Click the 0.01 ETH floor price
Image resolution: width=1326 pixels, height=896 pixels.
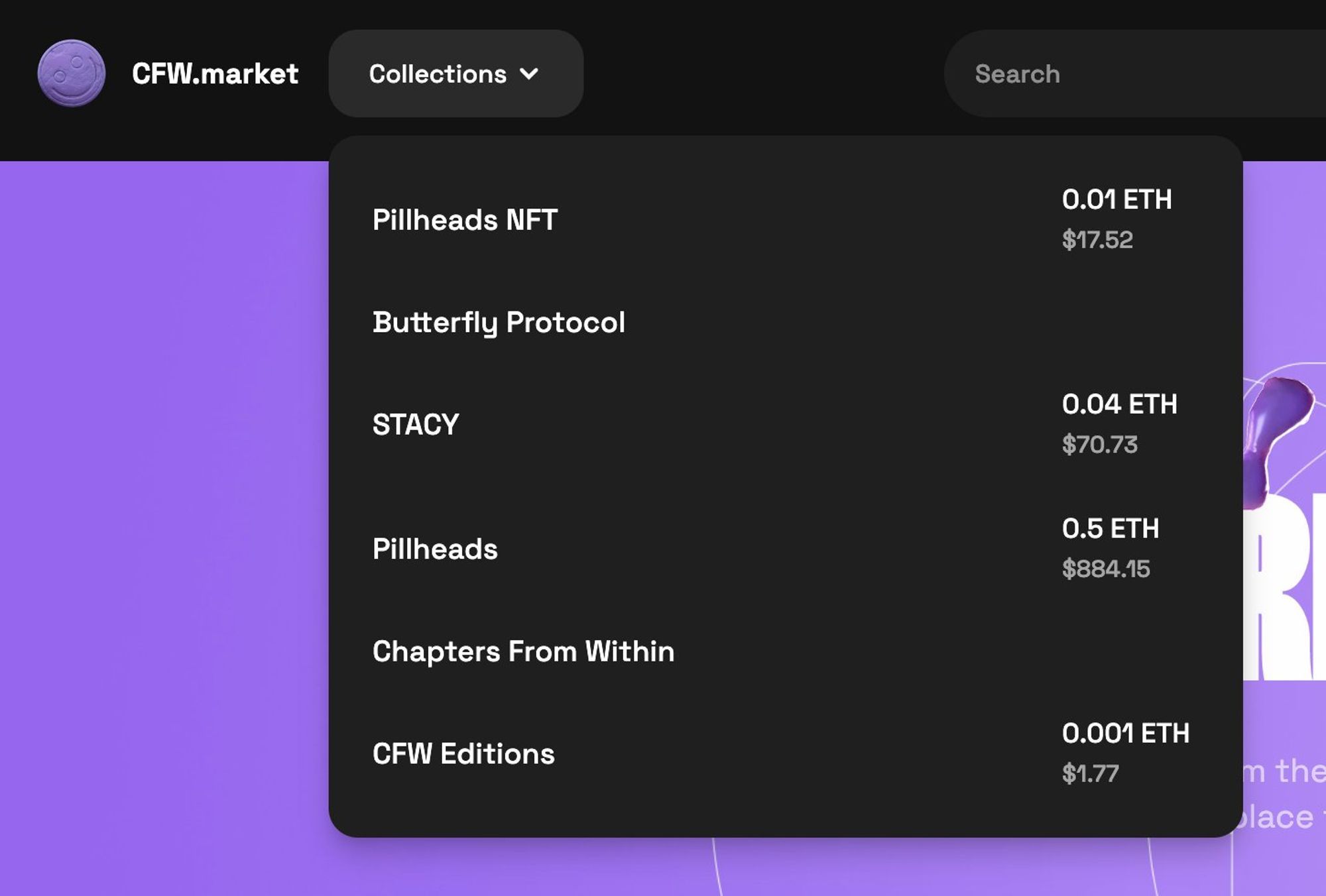coord(1116,199)
